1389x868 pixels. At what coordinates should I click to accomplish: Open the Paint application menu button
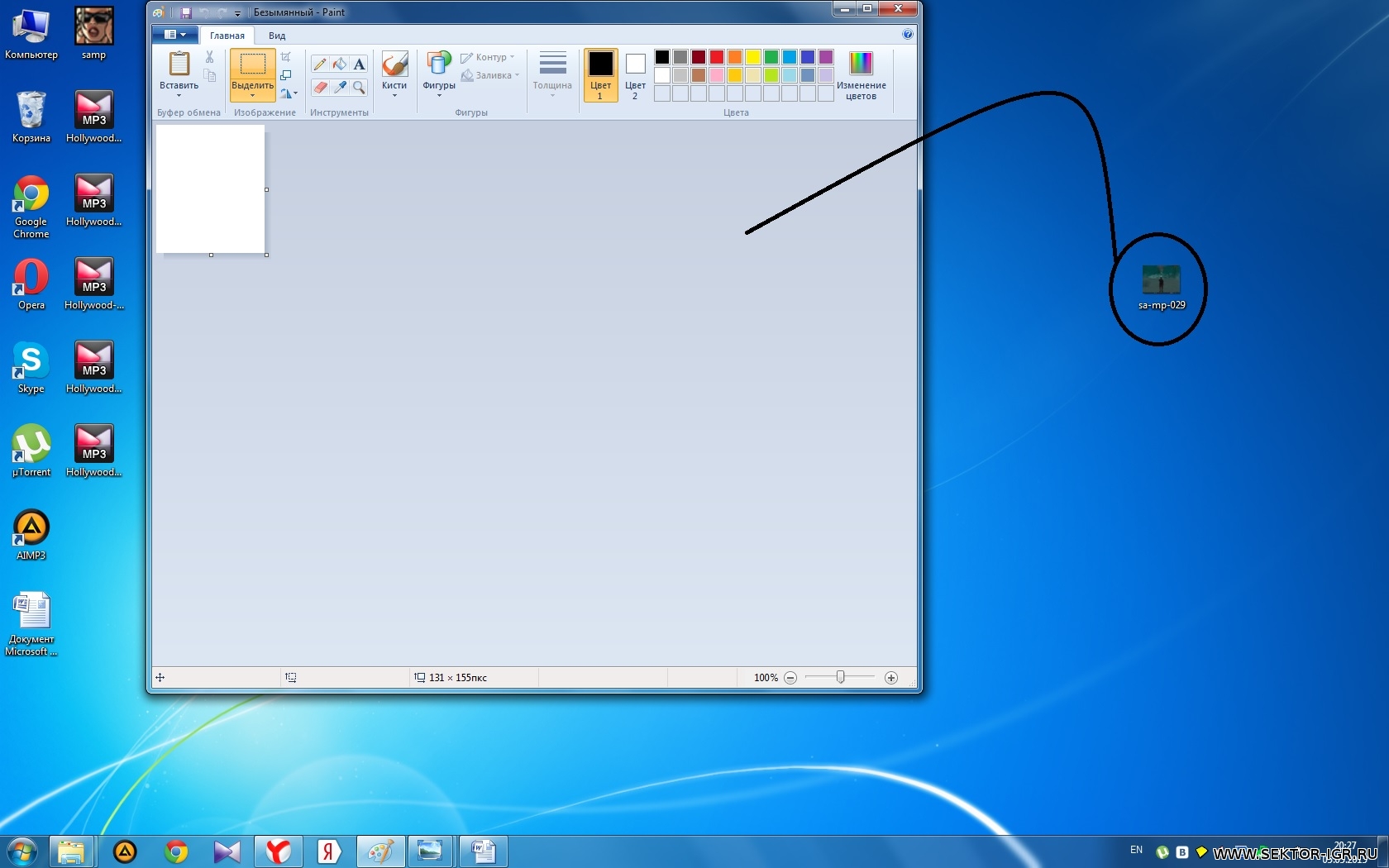point(174,35)
